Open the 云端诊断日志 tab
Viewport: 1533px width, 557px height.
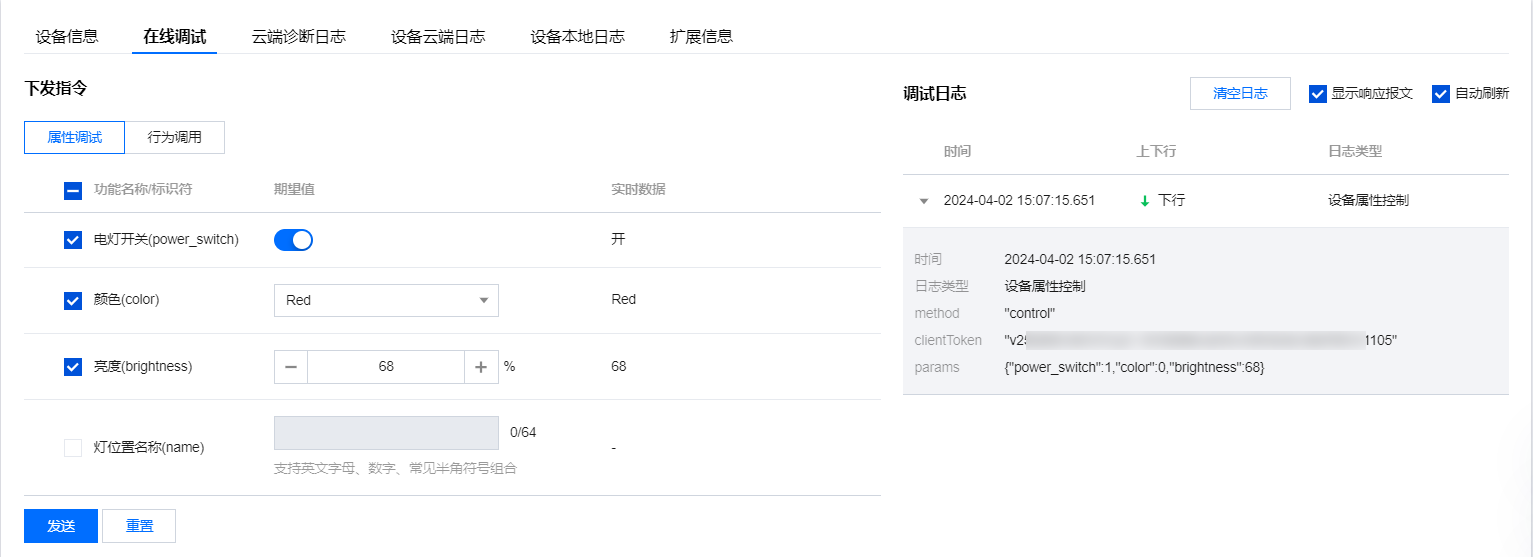[299, 37]
